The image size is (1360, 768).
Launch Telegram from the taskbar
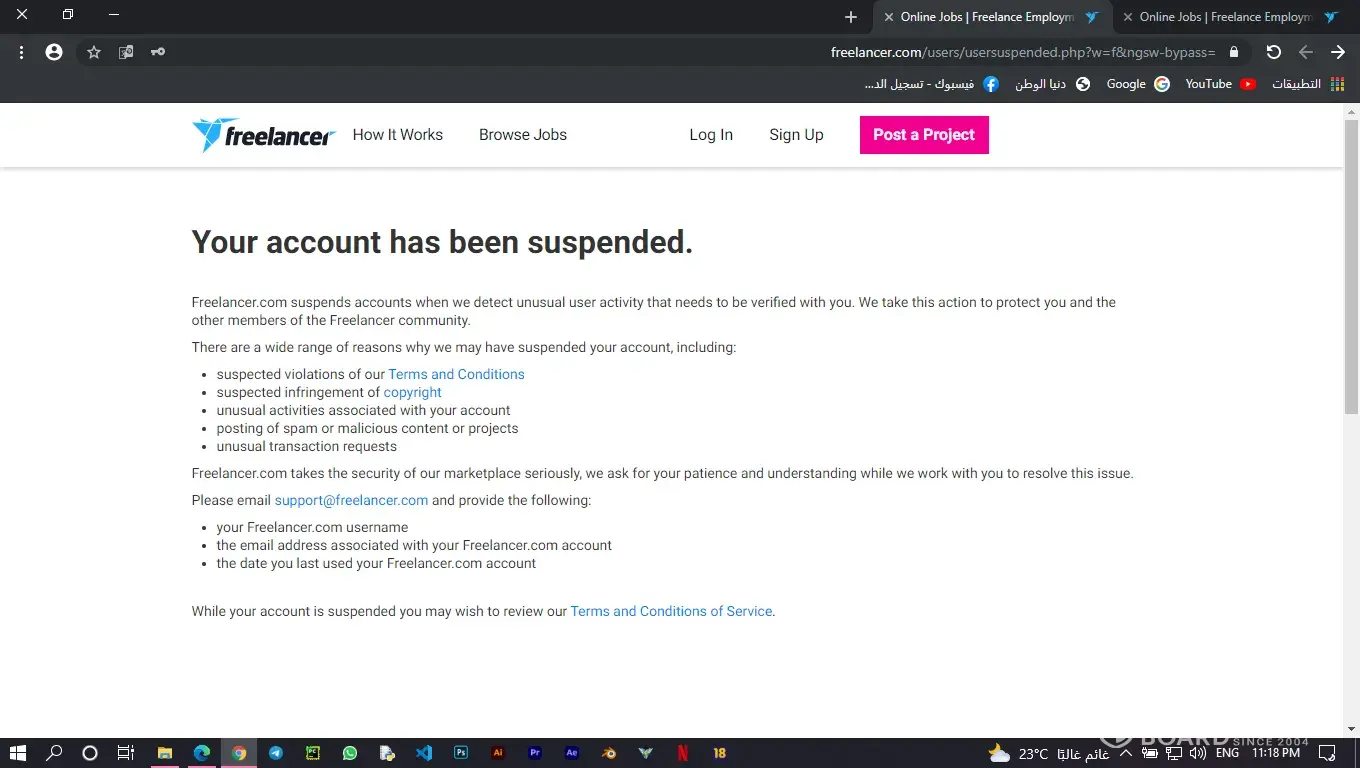coord(276,753)
